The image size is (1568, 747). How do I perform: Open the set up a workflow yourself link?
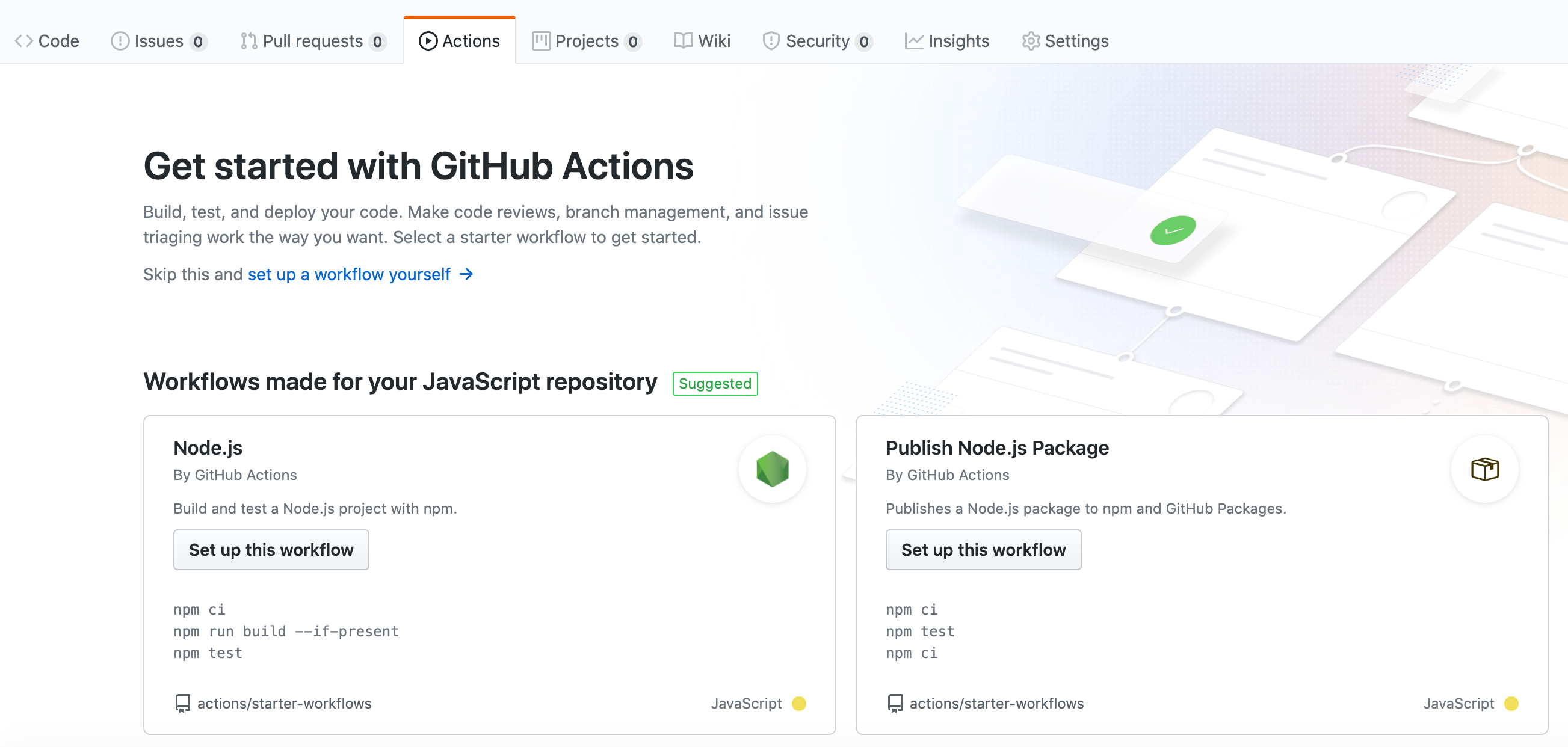click(x=348, y=274)
